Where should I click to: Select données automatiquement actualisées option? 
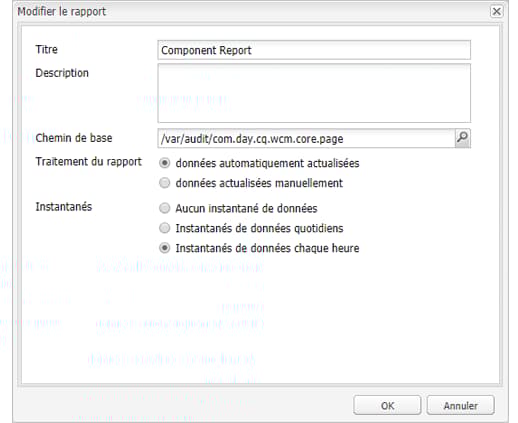[x=164, y=163]
